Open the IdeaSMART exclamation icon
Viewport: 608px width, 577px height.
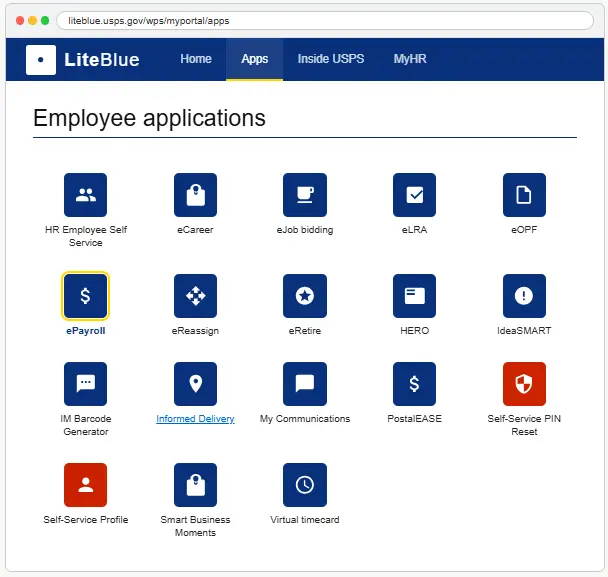click(524, 296)
